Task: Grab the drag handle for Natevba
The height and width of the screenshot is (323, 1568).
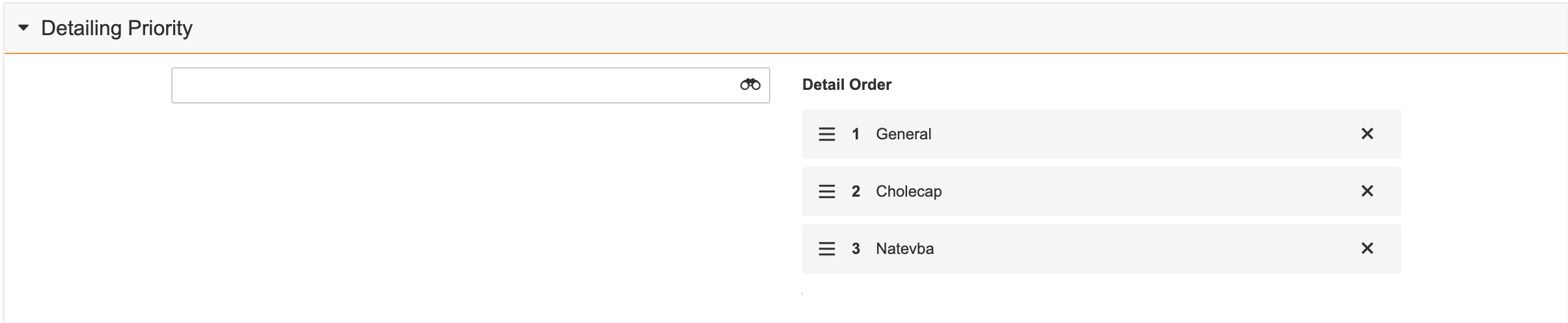Action: (827, 249)
